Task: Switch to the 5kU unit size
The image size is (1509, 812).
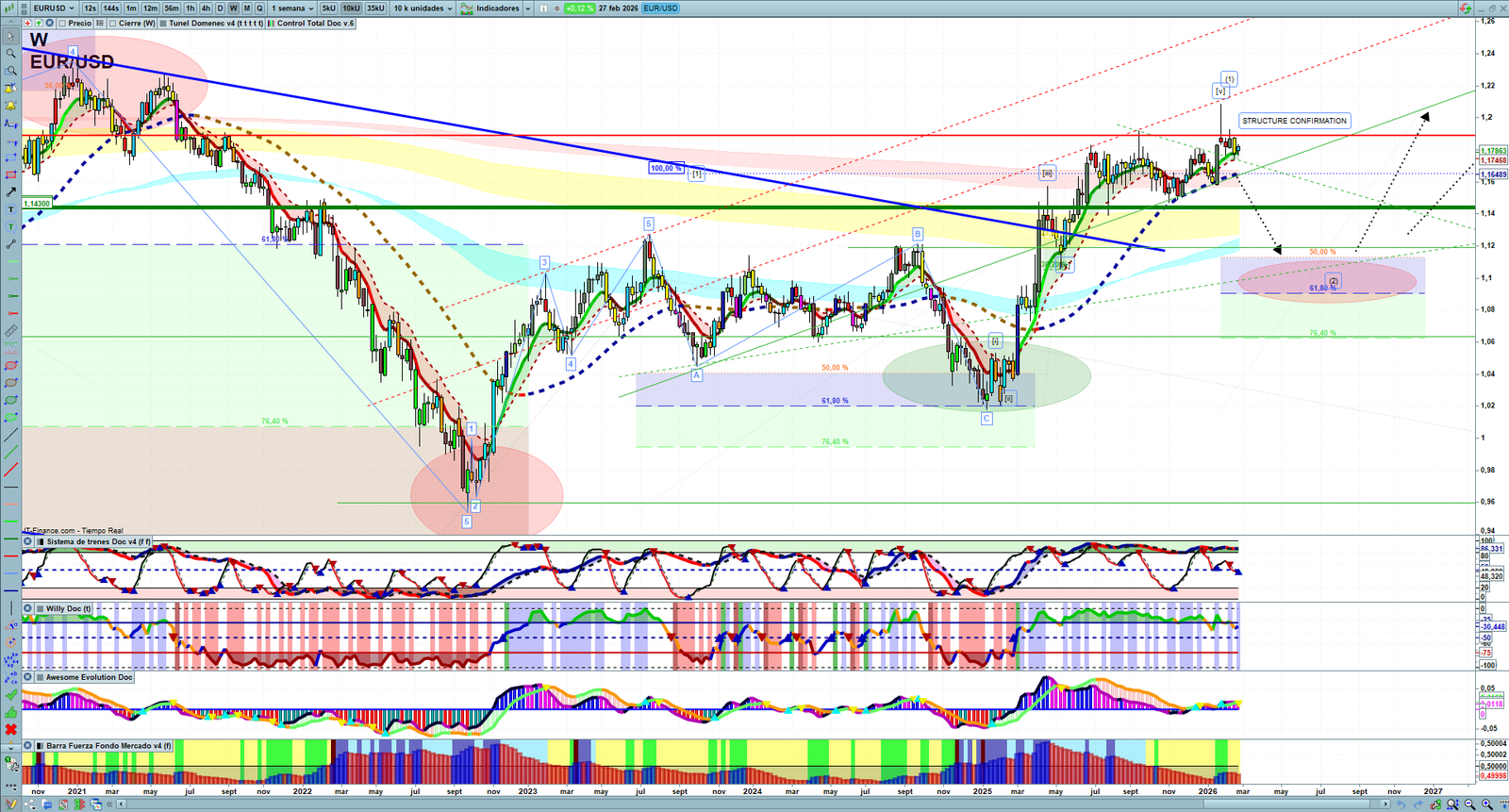Action: [328, 8]
